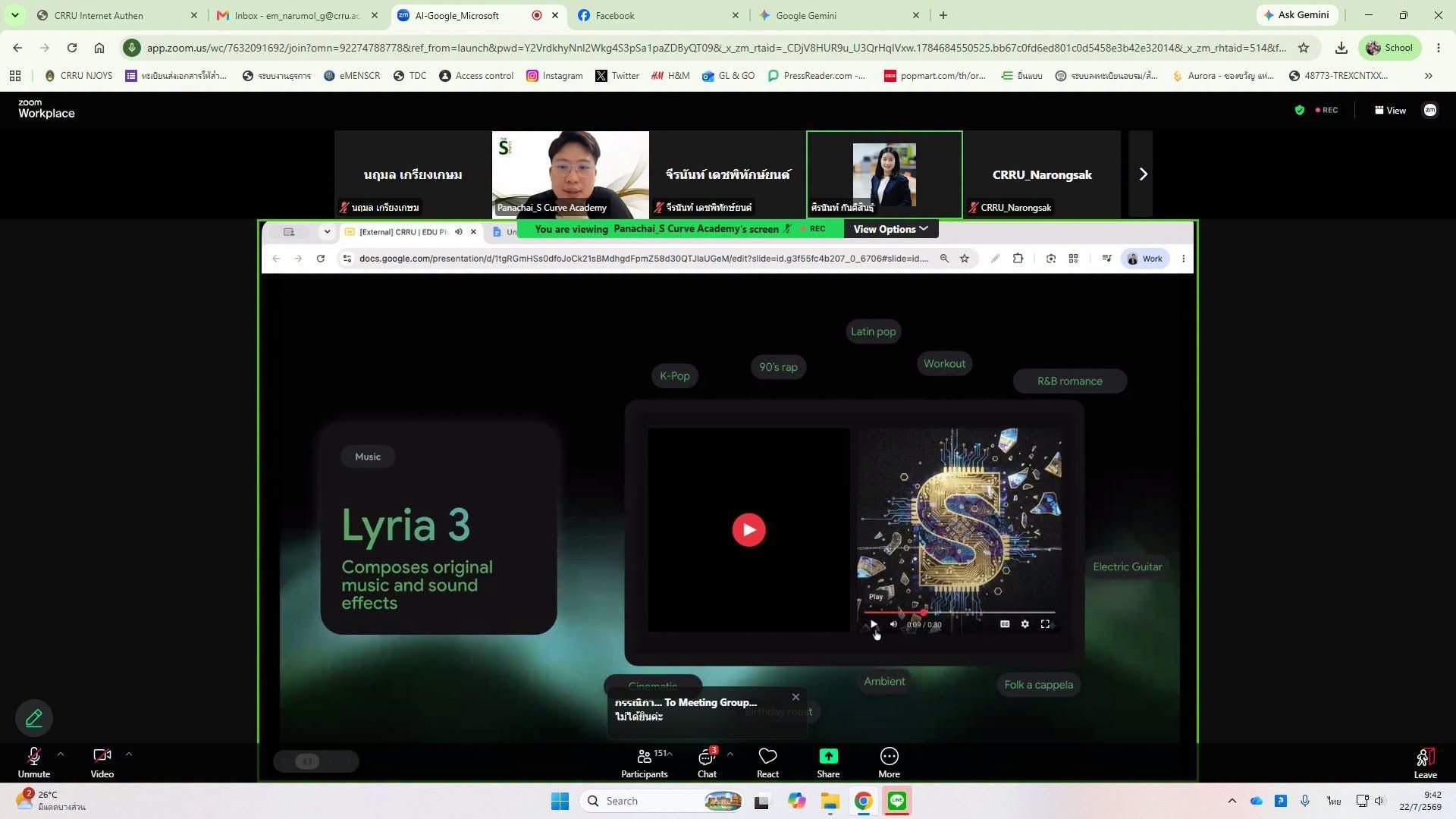Click the video progress bar
Image resolution: width=1456 pixels, height=819 pixels.
click(959, 612)
